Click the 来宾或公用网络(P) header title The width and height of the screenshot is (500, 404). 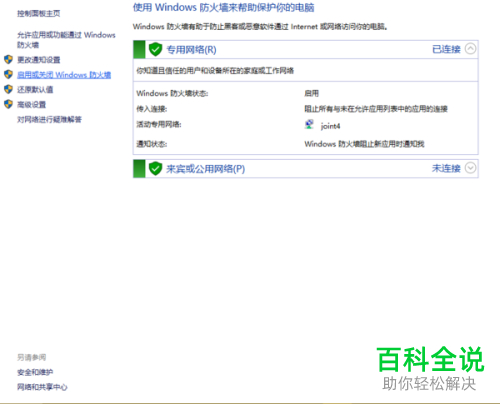(206, 169)
